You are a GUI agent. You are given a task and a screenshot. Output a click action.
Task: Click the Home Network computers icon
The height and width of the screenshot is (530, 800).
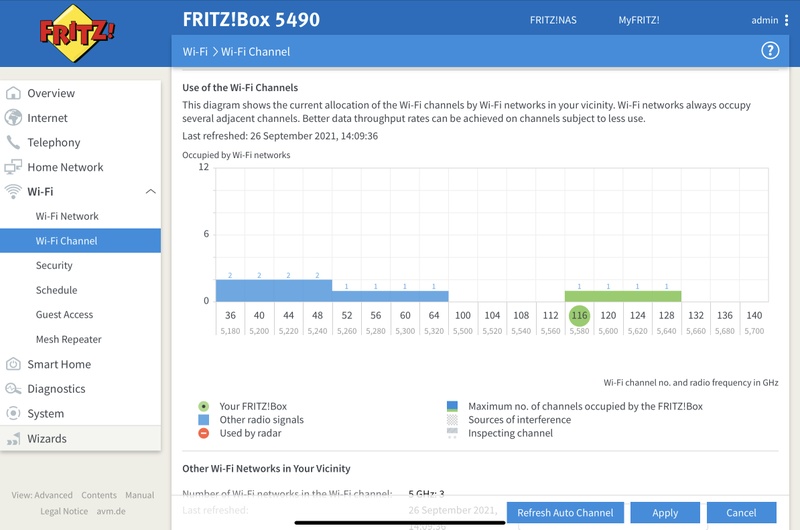13,167
